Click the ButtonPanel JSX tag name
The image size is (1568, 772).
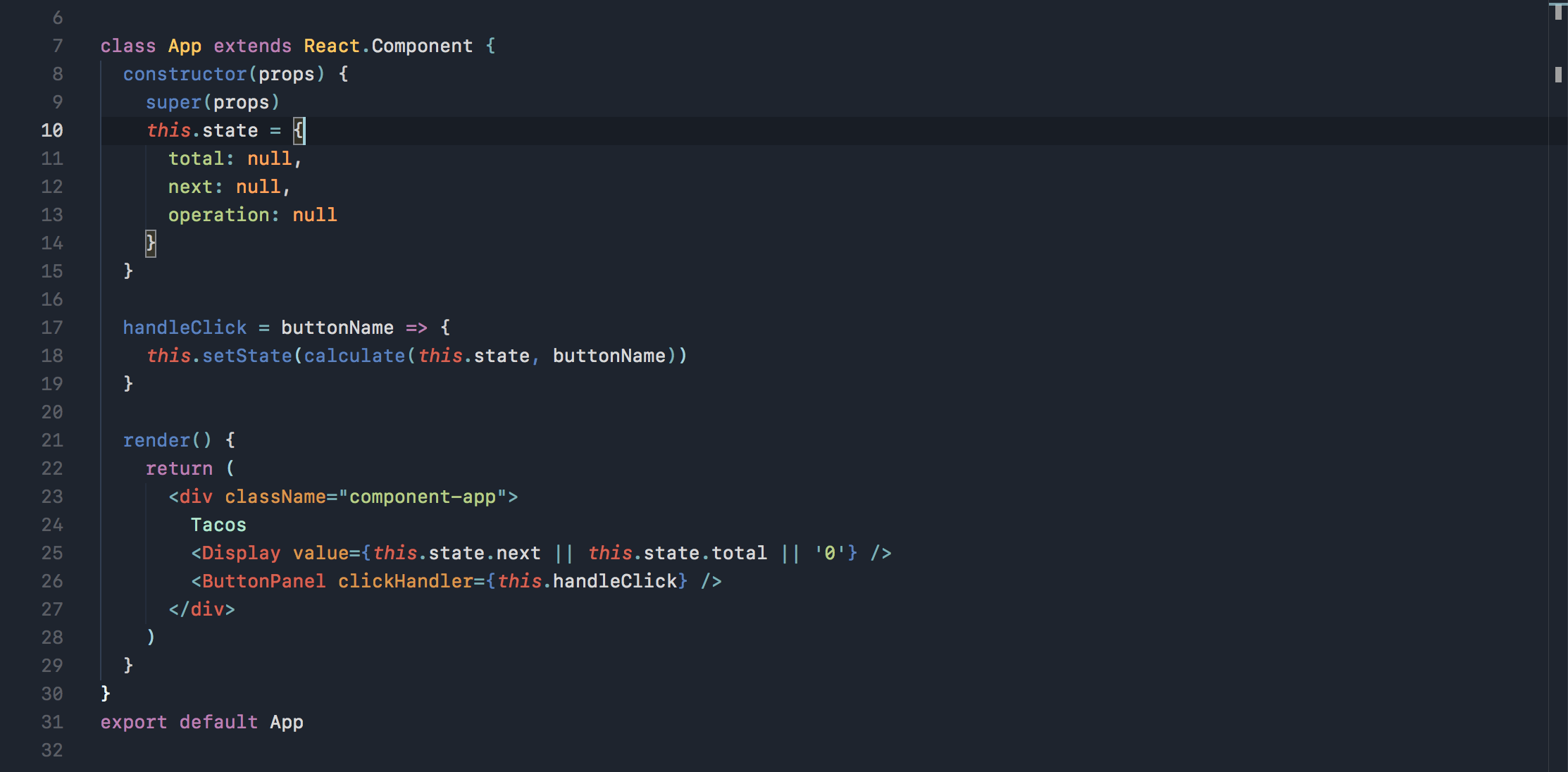click(x=263, y=581)
